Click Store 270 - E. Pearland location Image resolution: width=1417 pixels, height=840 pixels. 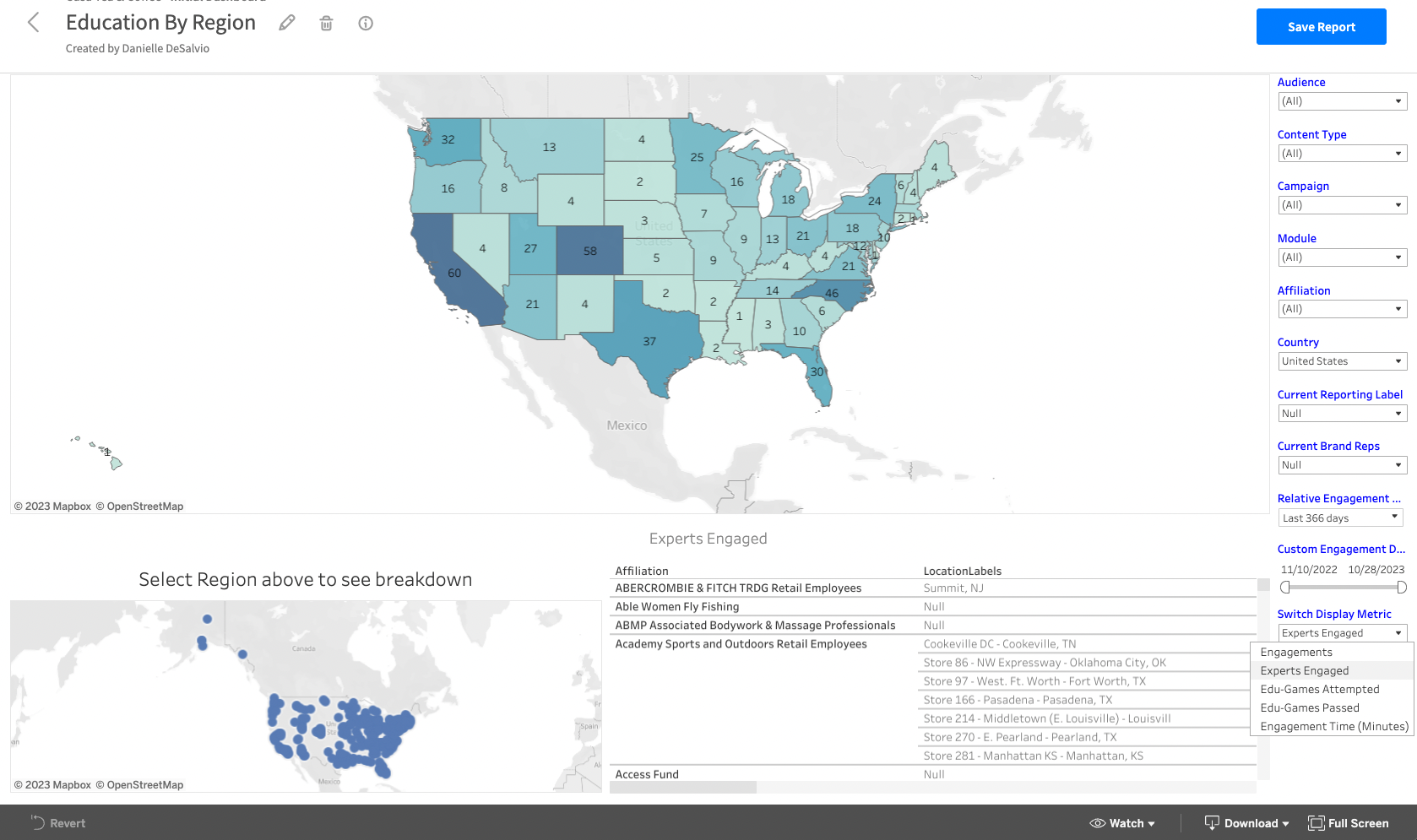click(1020, 737)
